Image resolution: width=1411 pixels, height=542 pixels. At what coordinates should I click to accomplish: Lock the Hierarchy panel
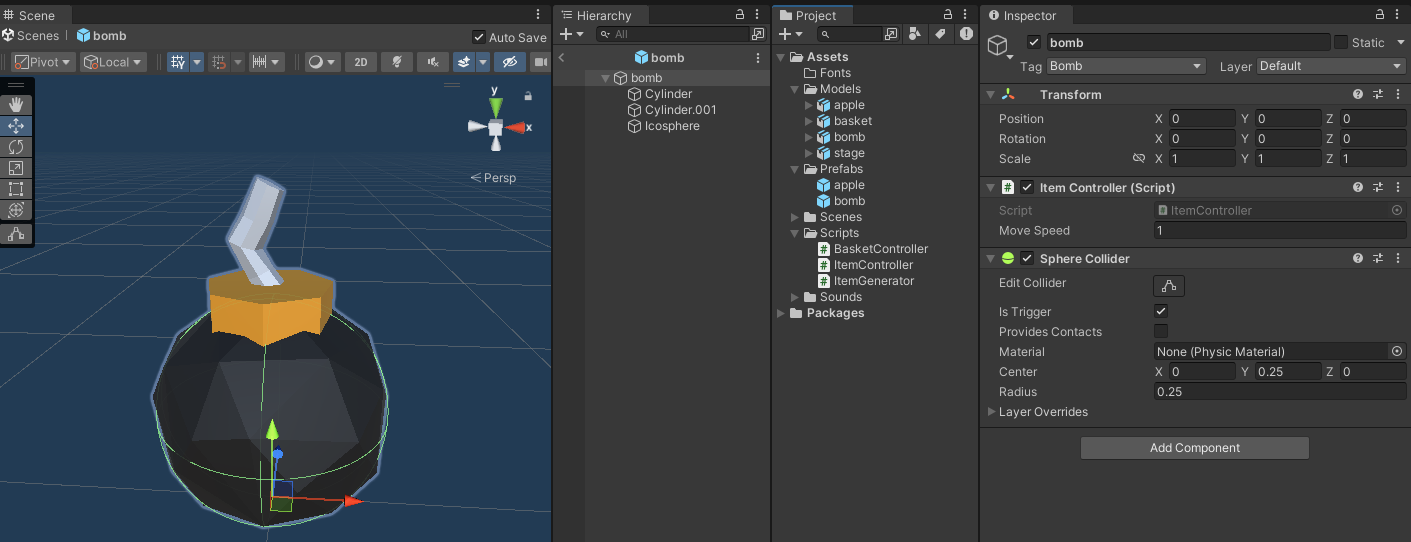(x=740, y=15)
